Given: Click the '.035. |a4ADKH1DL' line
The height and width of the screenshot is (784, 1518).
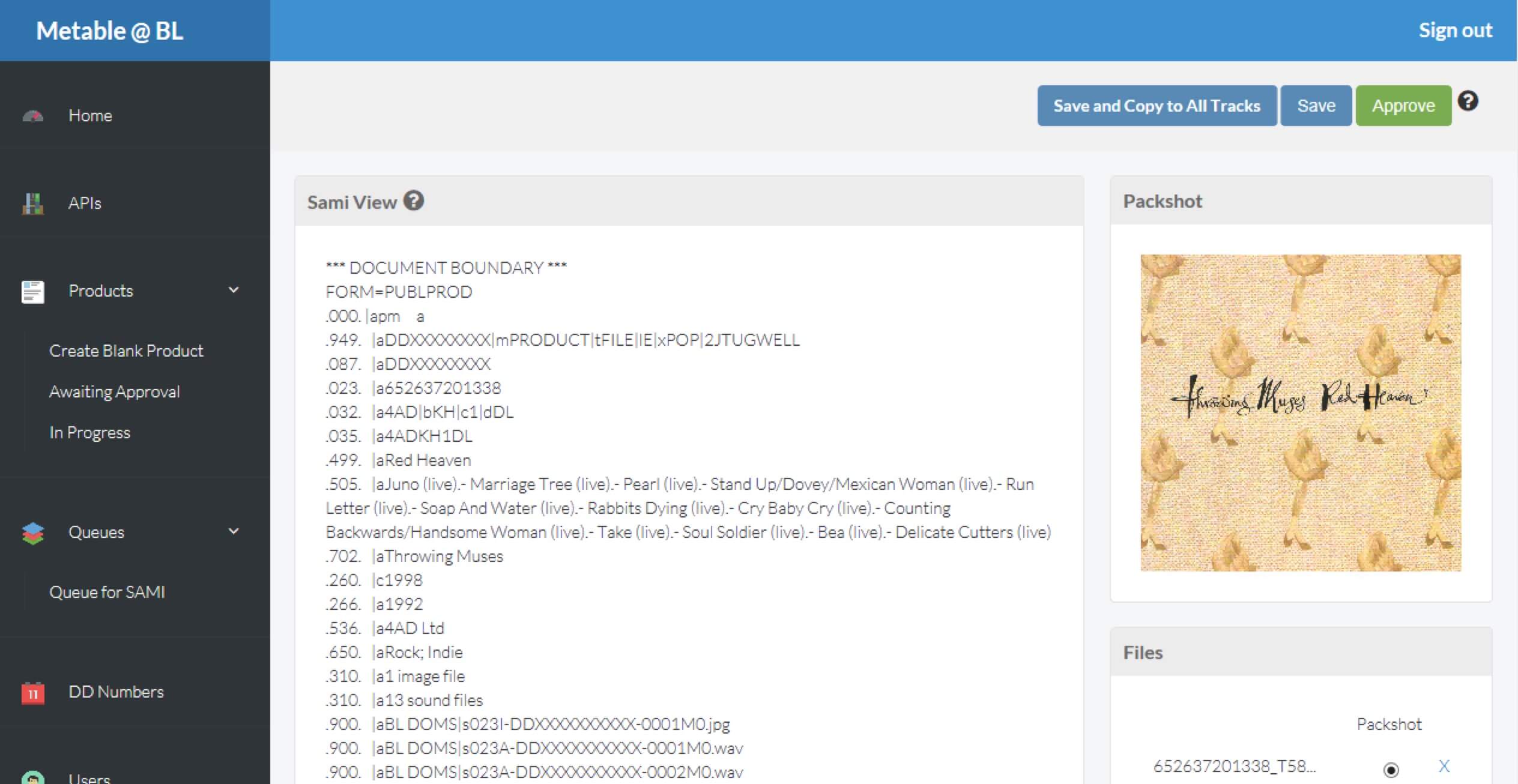Looking at the screenshot, I should pyautogui.click(x=399, y=436).
